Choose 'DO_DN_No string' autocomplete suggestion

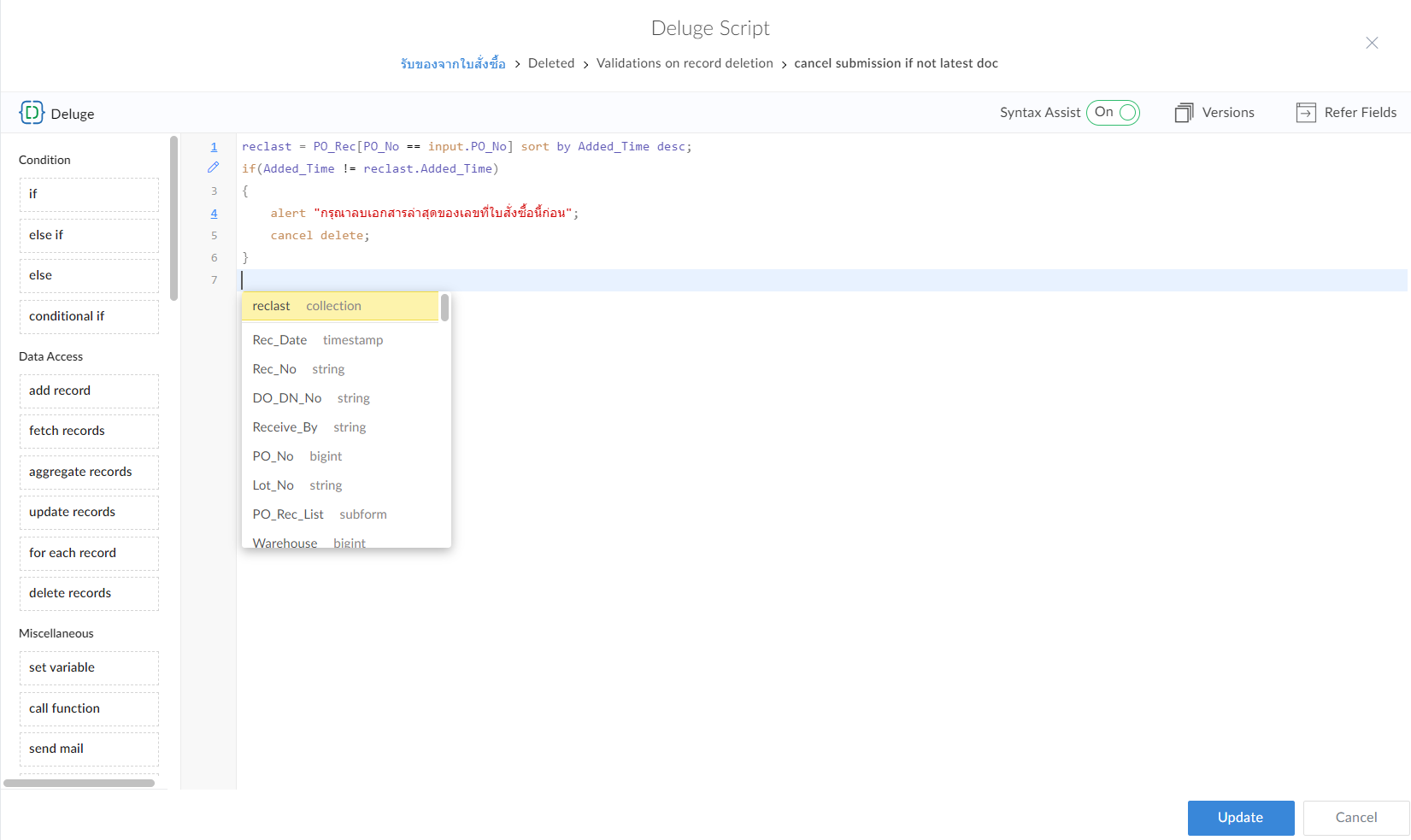[340, 398]
